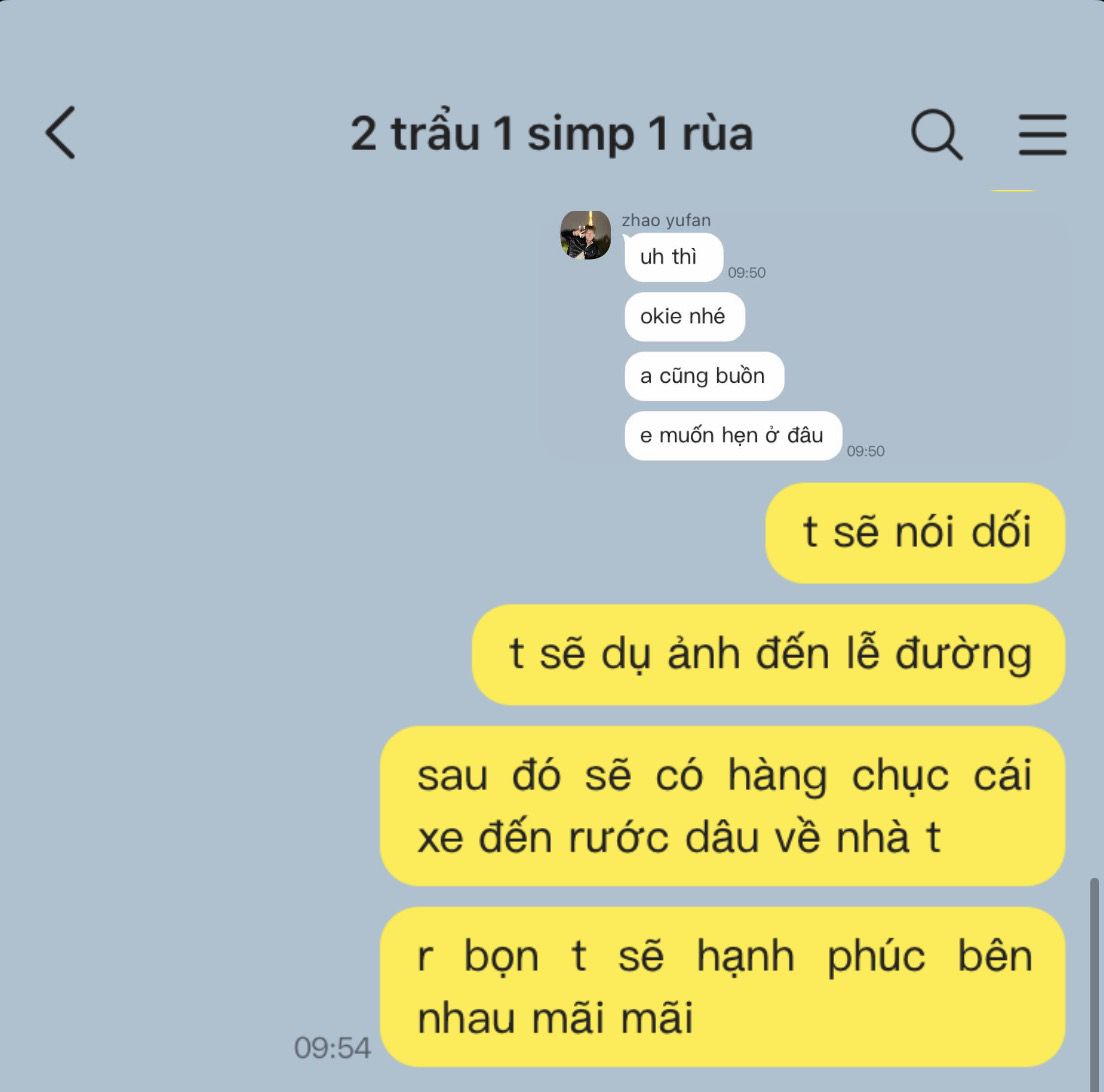
Task: Go back using the left arrow icon
Action: 61,133
